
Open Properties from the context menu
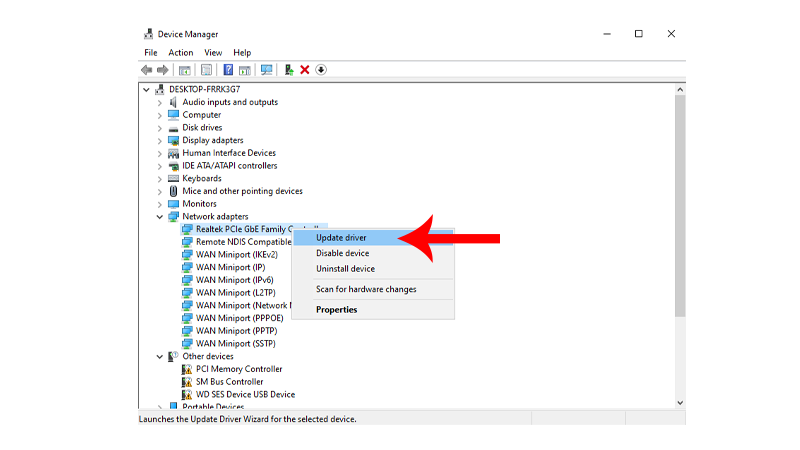[x=373, y=310]
